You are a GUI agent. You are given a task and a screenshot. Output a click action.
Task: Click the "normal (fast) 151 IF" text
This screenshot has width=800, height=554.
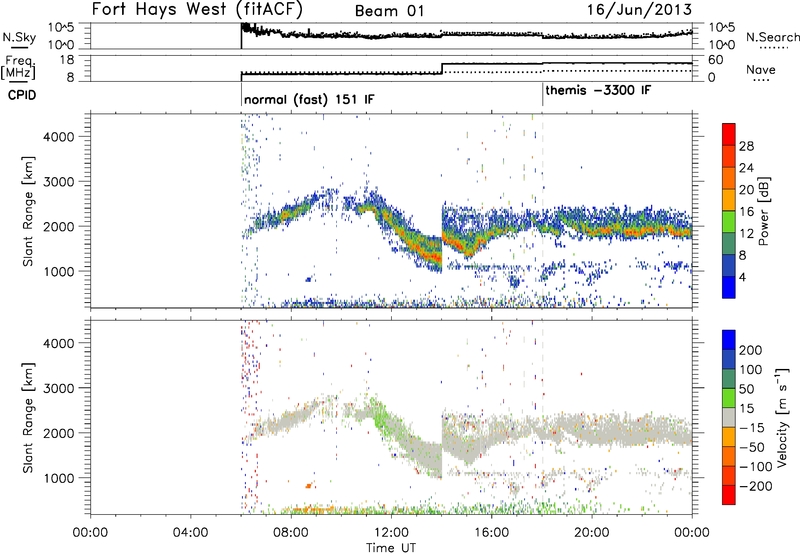(309, 99)
